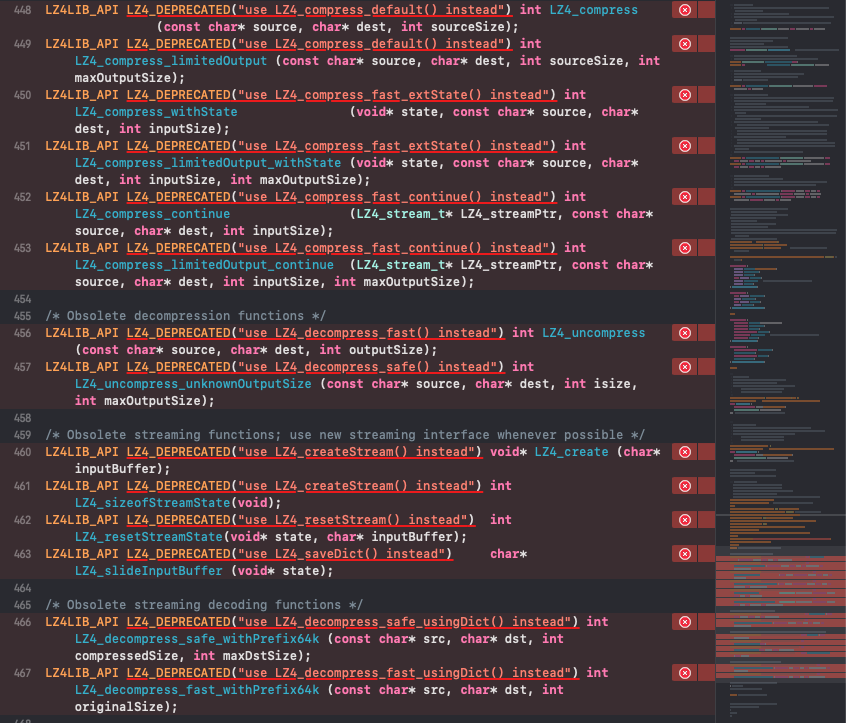Screen dimensions: 846x723
Task: Click 'maxOutputSize);' on line 449
Action: (129, 78)
